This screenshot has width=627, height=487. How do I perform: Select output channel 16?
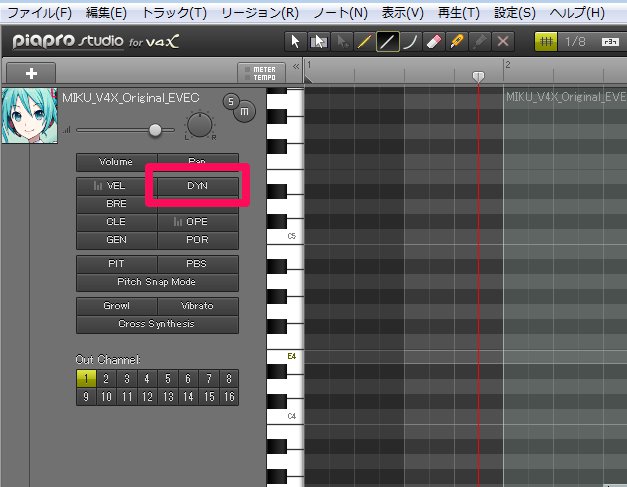(x=229, y=397)
